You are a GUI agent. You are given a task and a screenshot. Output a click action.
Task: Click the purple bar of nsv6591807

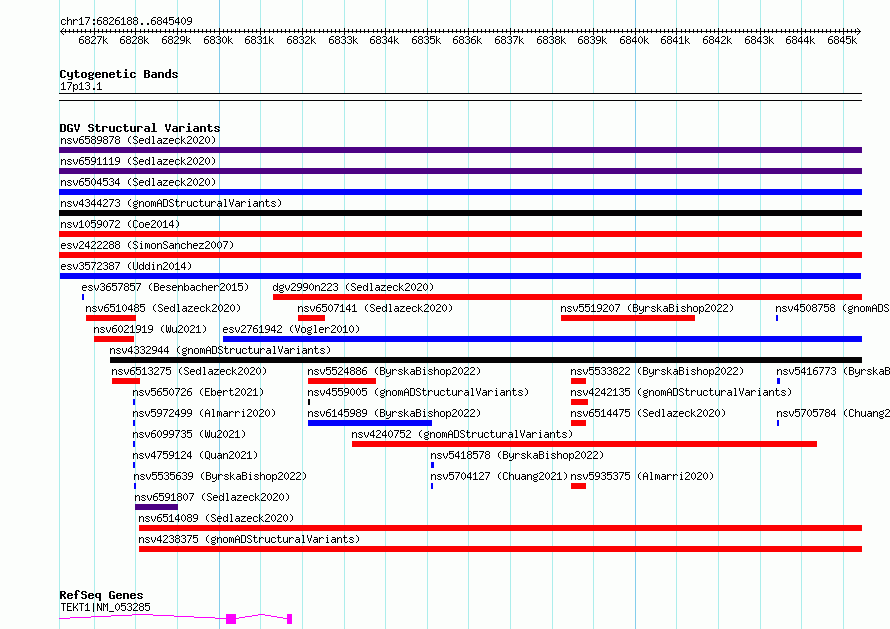[156, 507]
